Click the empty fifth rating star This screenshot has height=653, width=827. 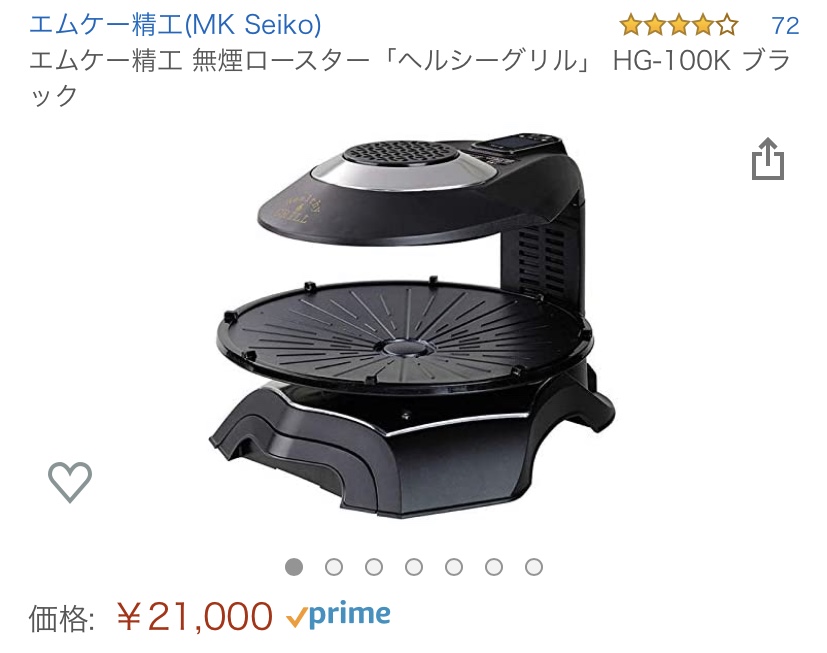point(727,25)
